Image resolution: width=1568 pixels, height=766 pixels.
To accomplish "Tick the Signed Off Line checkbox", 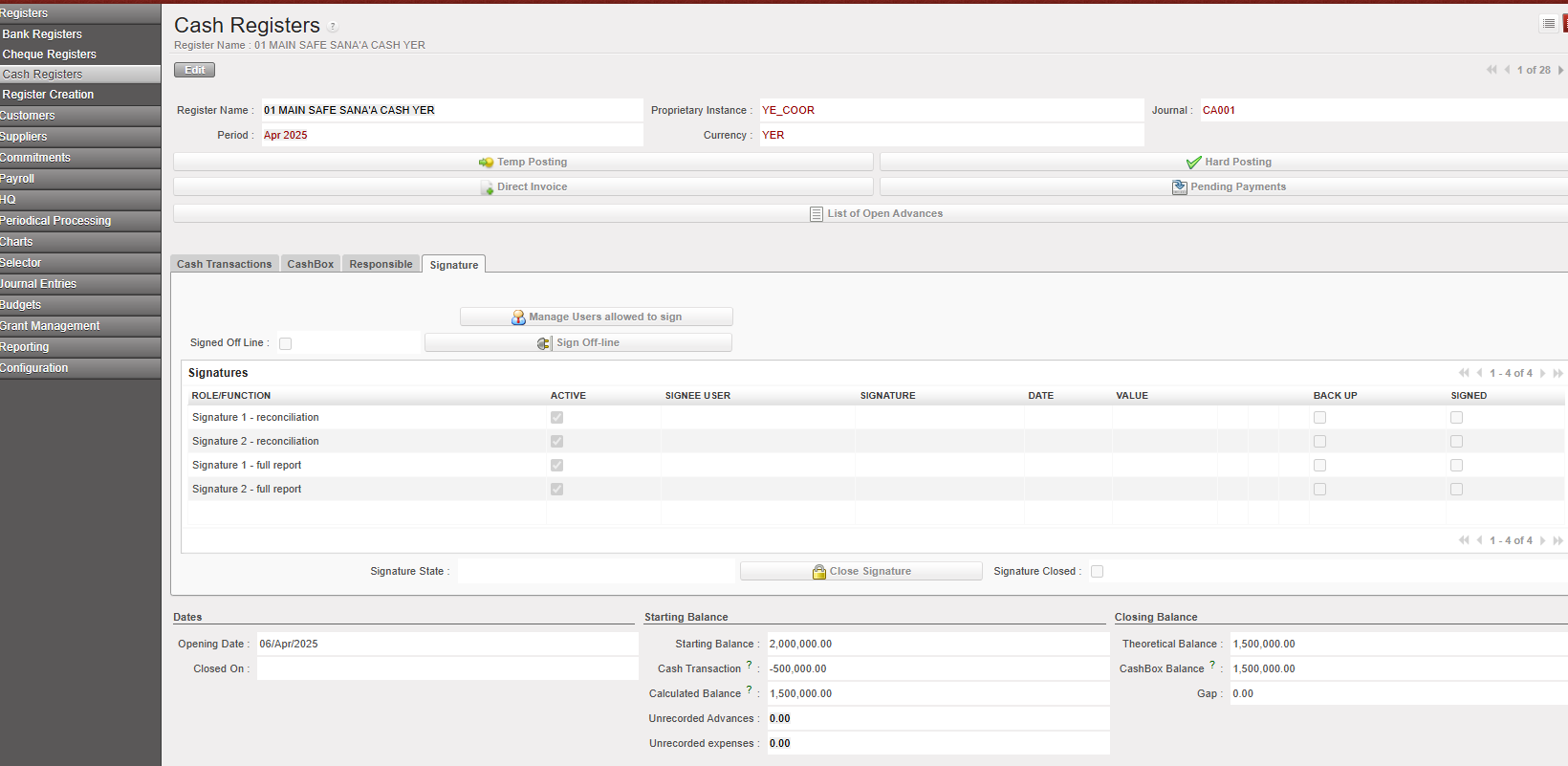I will point(285,343).
